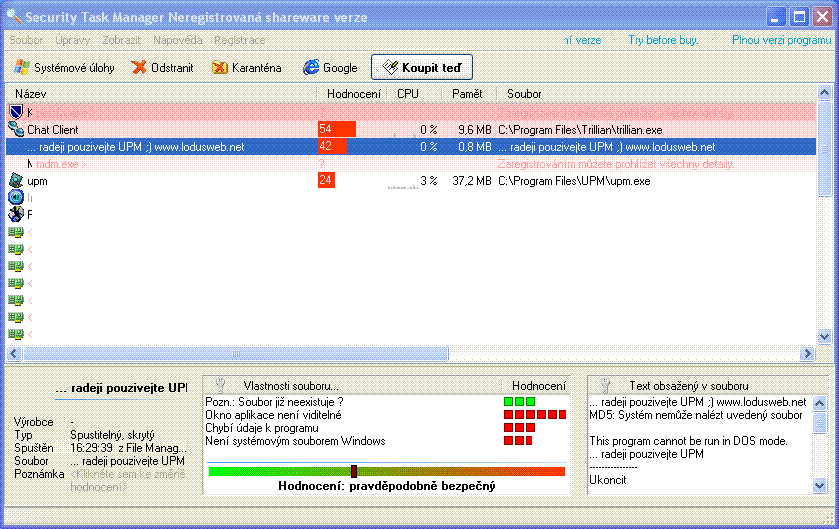Select the mdm.exe row
The image size is (839, 529).
pos(411,164)
